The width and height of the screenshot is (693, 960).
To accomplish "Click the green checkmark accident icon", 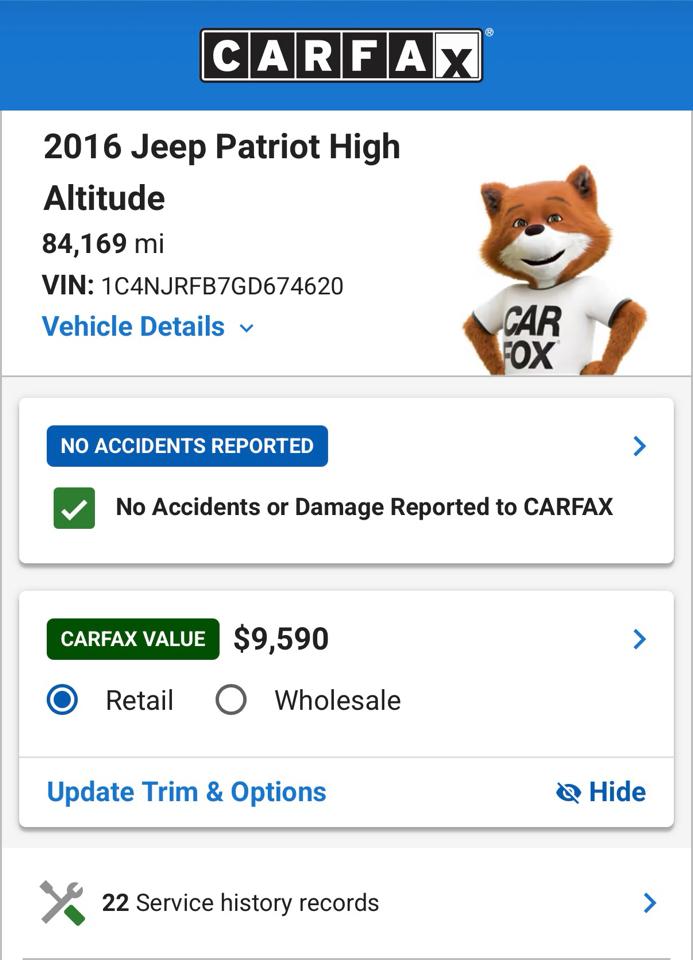I will 74,507.
